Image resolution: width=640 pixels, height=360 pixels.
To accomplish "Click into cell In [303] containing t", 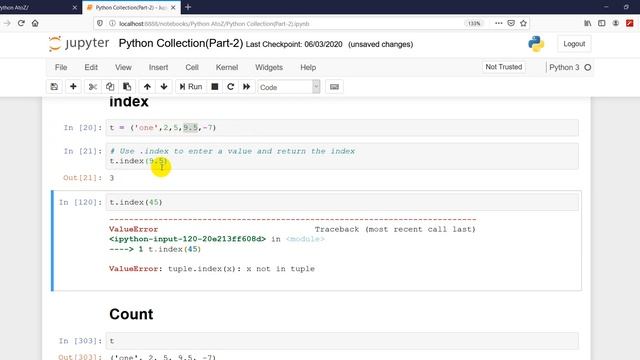I will click(x=342, y=341).
